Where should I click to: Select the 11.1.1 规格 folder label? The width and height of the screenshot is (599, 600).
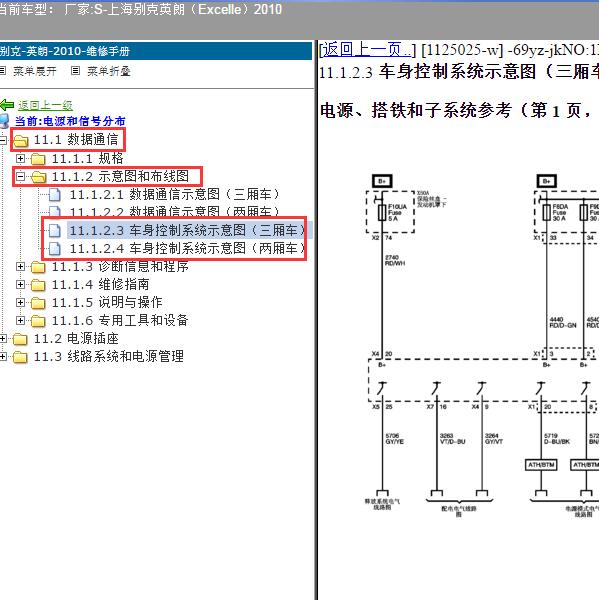pos(88,158)
